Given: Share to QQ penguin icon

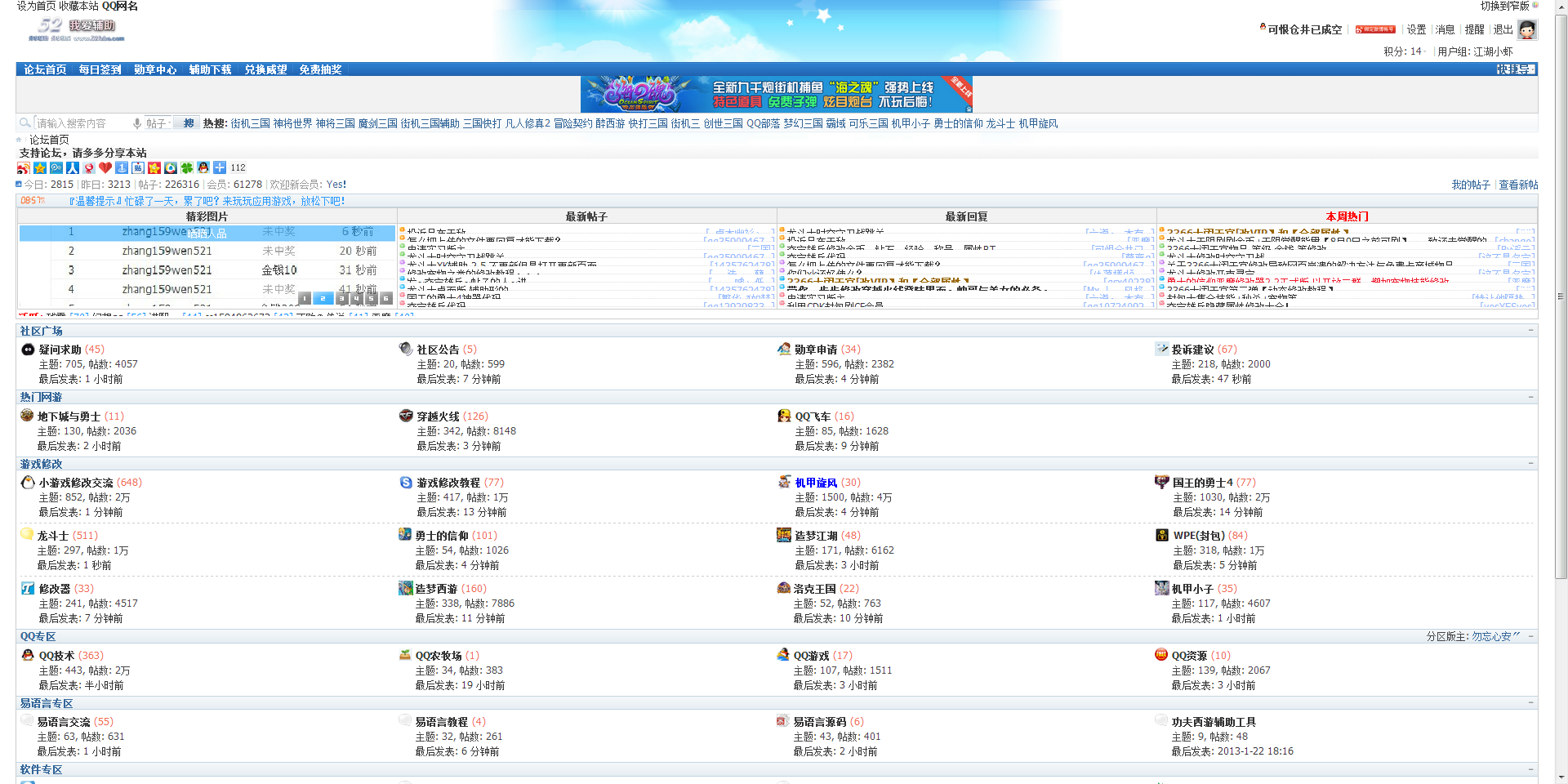Looking at the screenshot, I should [x=203, y=167].
